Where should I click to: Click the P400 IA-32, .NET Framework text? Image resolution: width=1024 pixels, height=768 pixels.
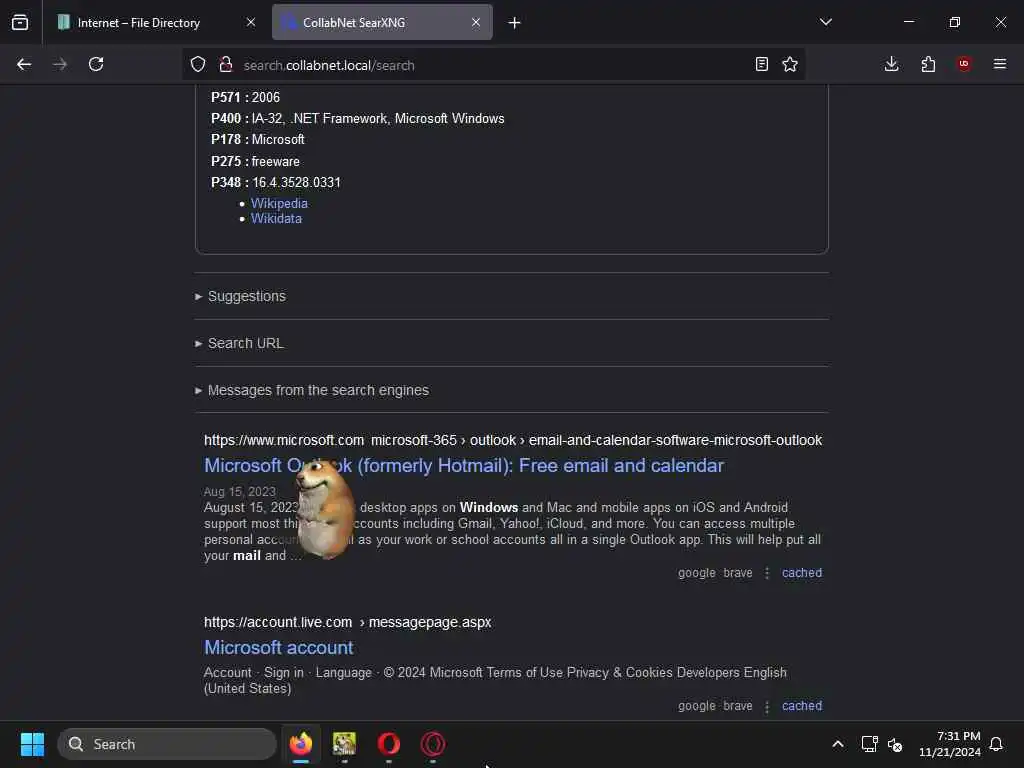(357, 118)
